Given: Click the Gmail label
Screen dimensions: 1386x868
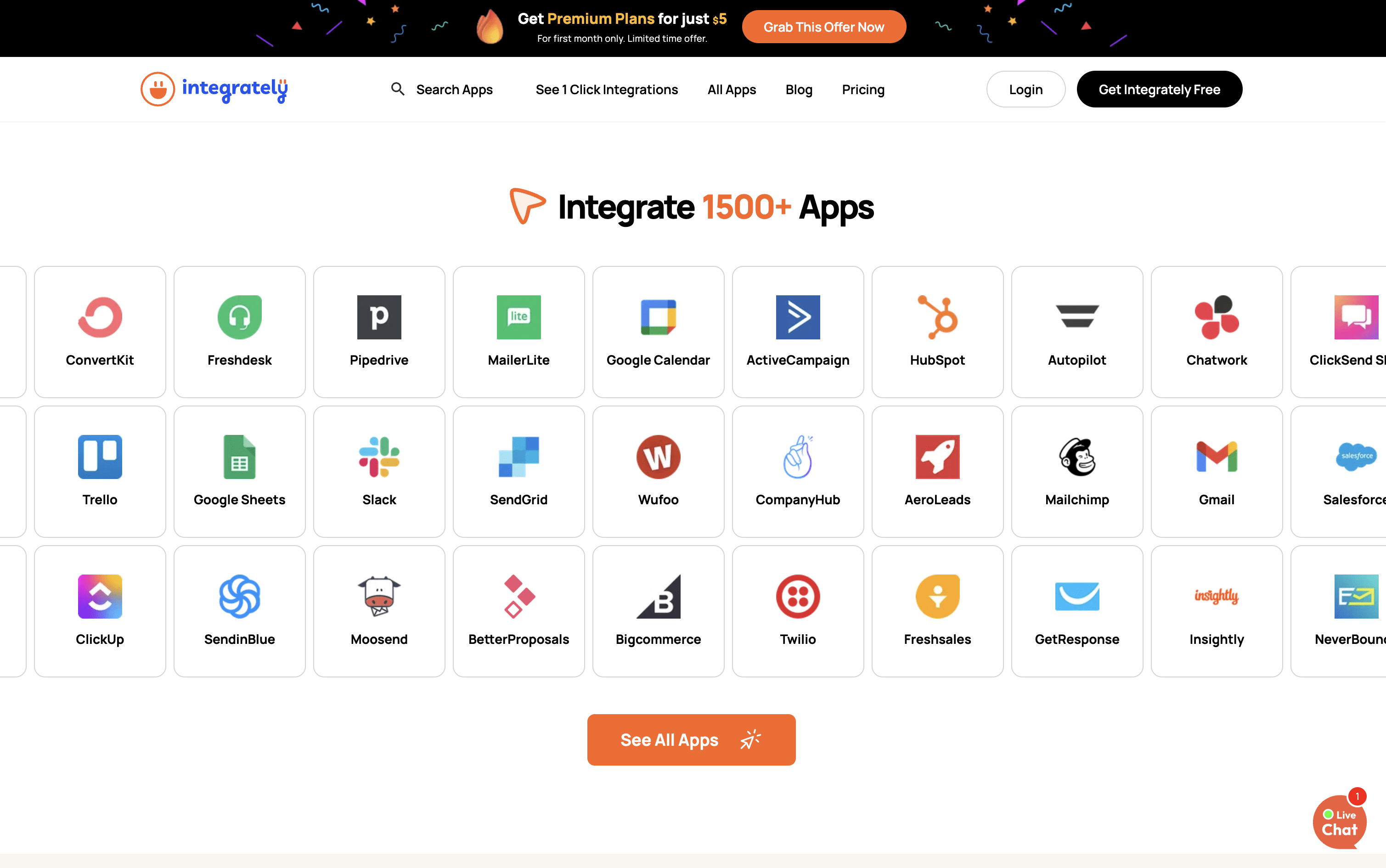Looking at the screenshot, I should [1217, 500].
